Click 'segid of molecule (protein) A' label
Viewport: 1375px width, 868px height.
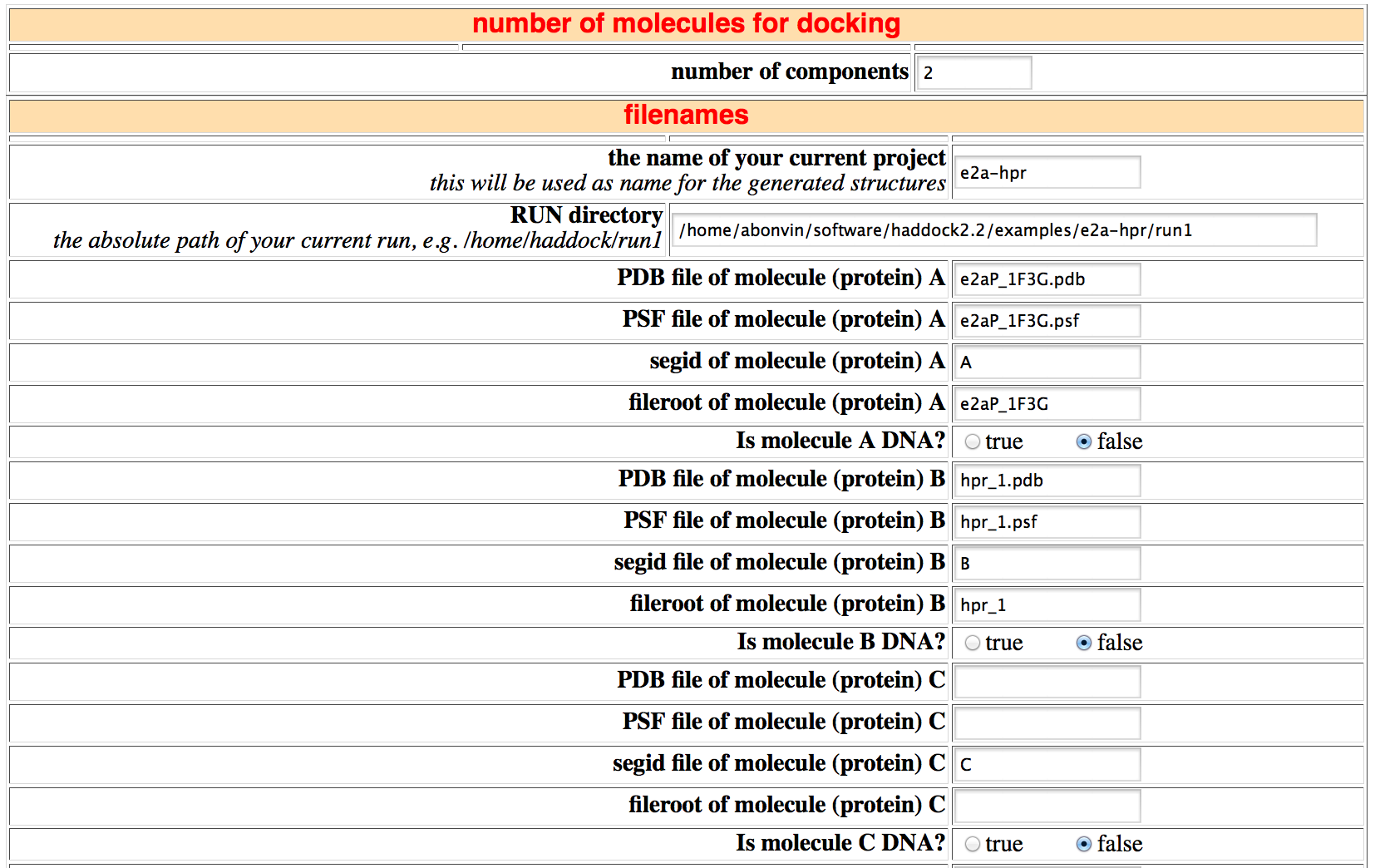[x=797, y=361]
